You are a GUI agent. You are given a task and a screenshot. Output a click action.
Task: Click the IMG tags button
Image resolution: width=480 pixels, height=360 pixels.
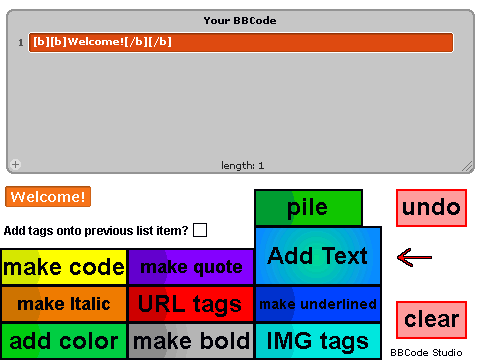318,341
